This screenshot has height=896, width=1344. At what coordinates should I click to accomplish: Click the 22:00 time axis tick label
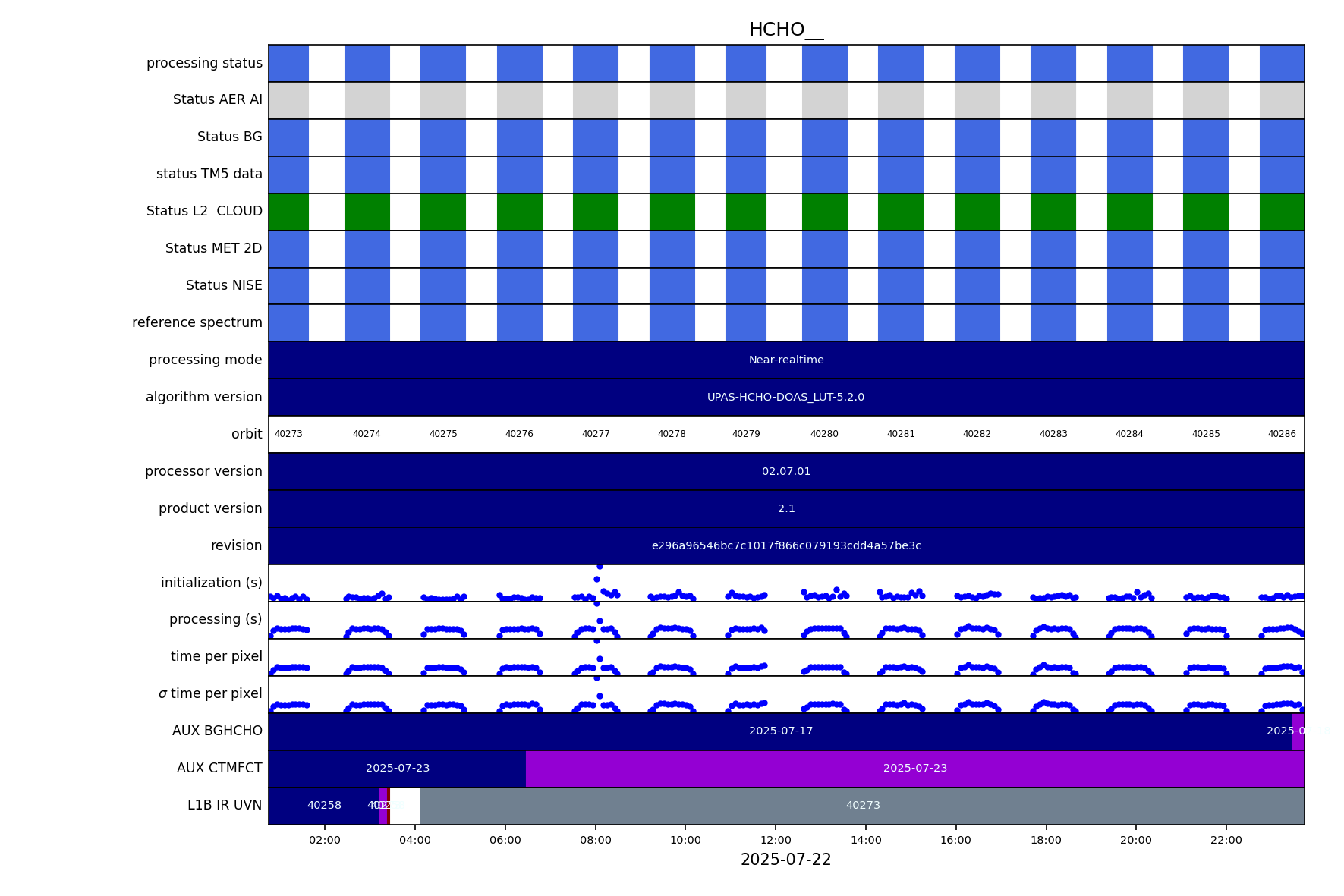click(1226, 841)
